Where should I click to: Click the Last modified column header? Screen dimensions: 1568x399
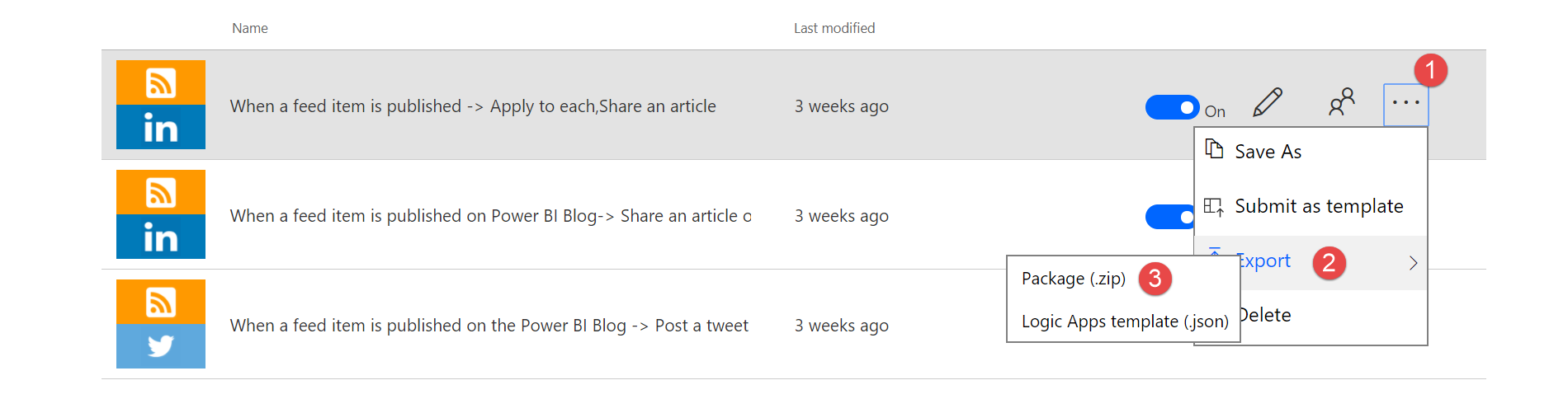tap(834, 28)
